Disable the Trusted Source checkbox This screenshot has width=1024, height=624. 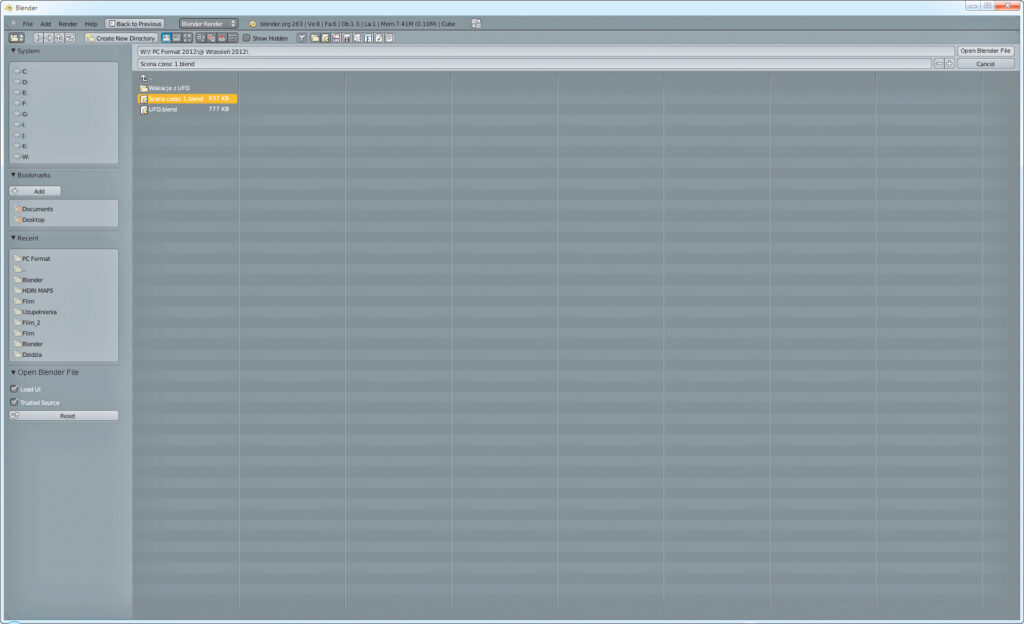pyautogui.click(x=14, y=402)
